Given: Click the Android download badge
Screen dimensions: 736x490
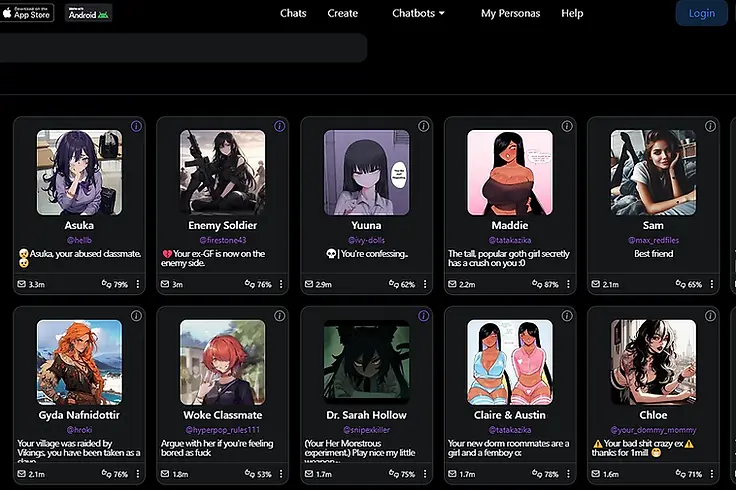Looking at the screenshot, I should tap(88, 13).
